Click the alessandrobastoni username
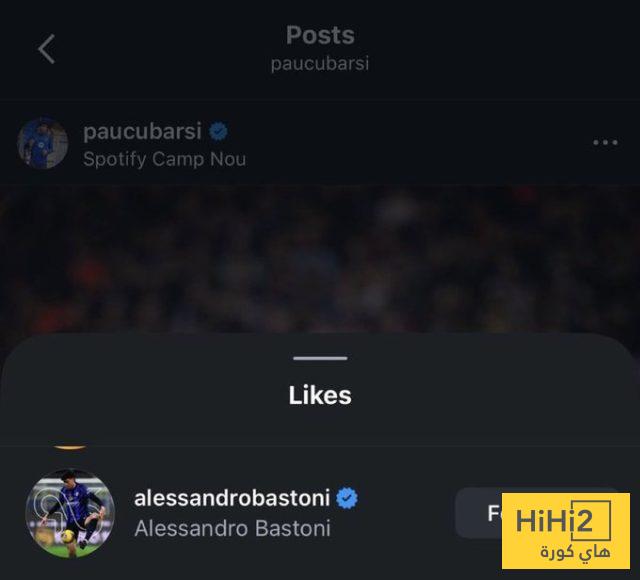The width and height of the screenshot is (640, 580). tap(232, 498)
